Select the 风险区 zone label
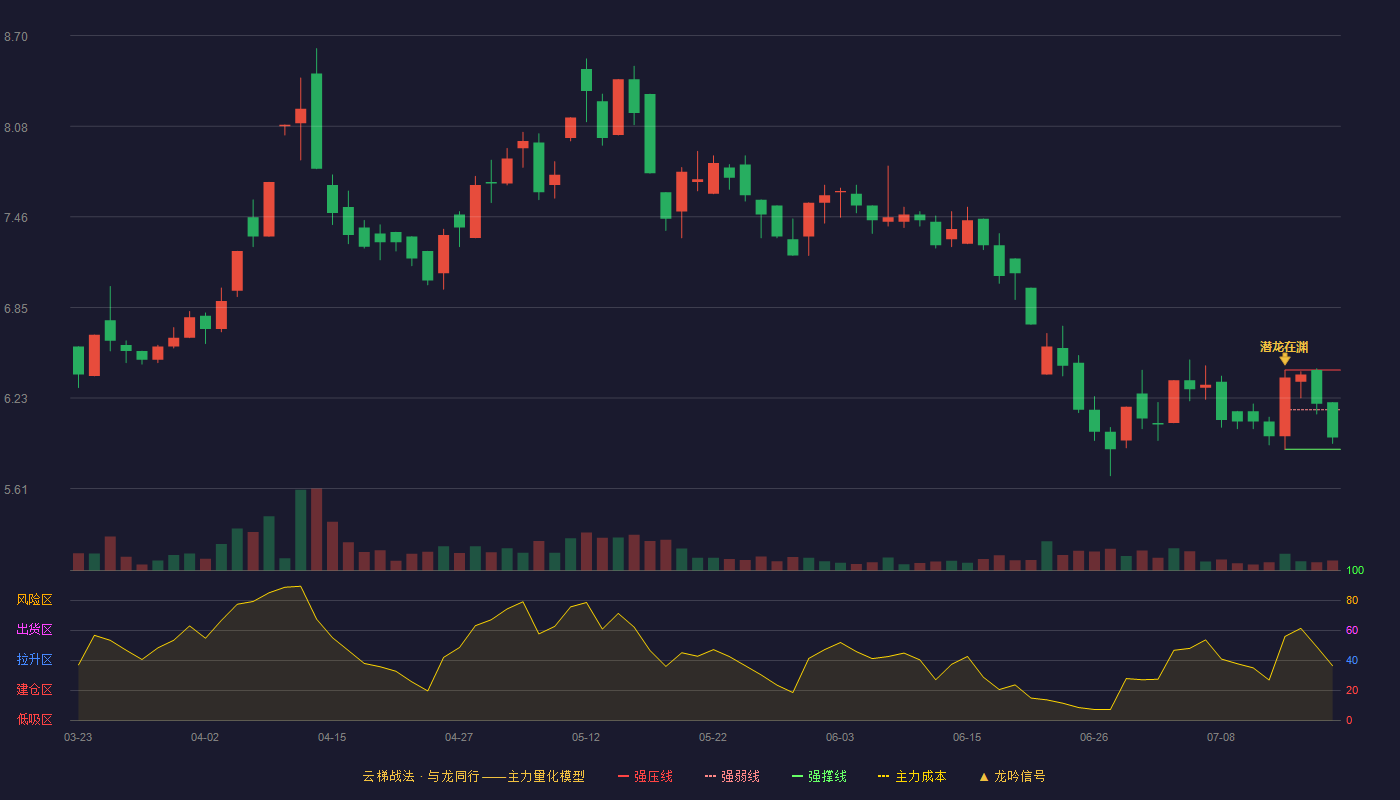 tap(34, 600)
